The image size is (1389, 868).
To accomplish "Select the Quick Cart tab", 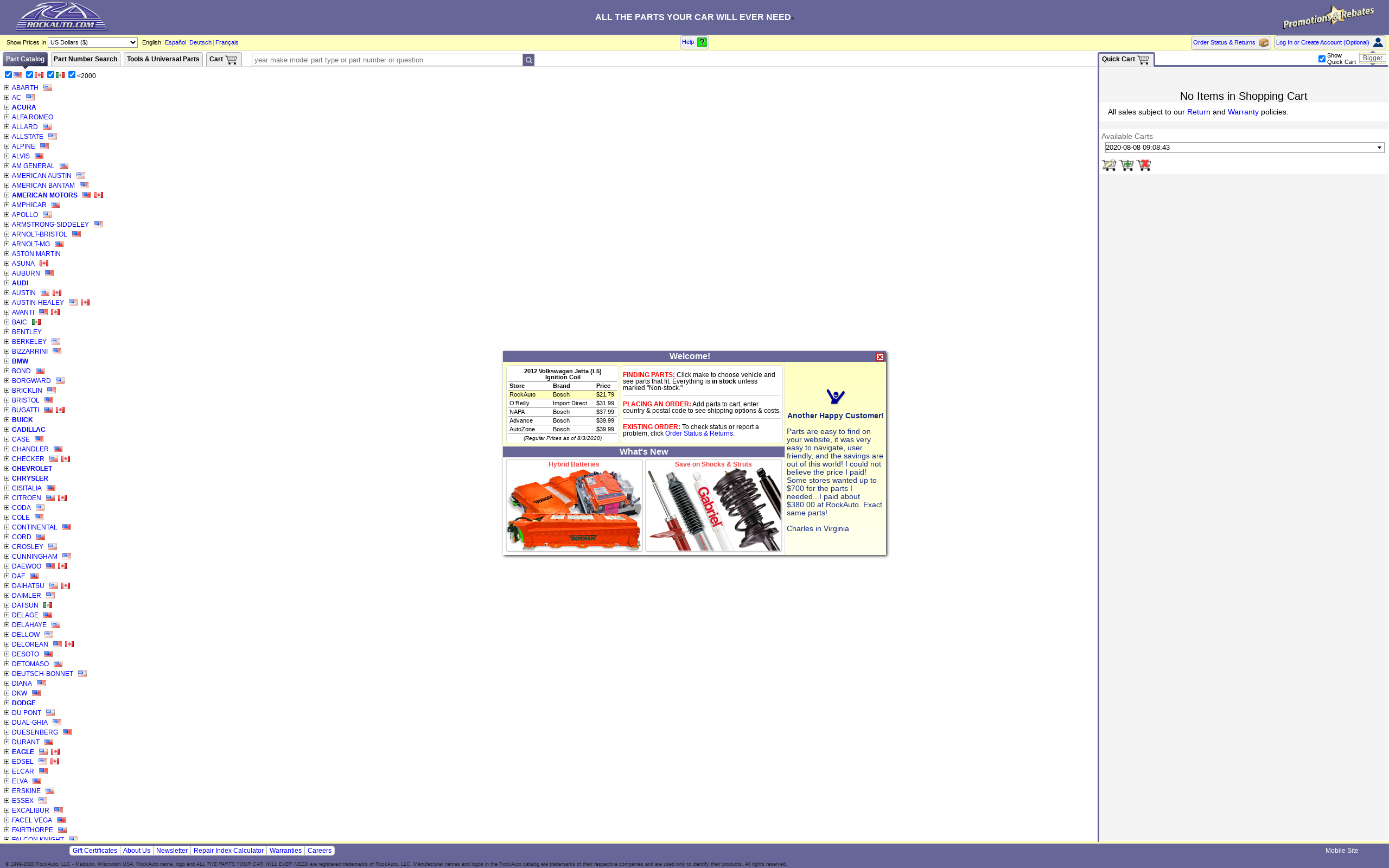I will pos(1125,59).
